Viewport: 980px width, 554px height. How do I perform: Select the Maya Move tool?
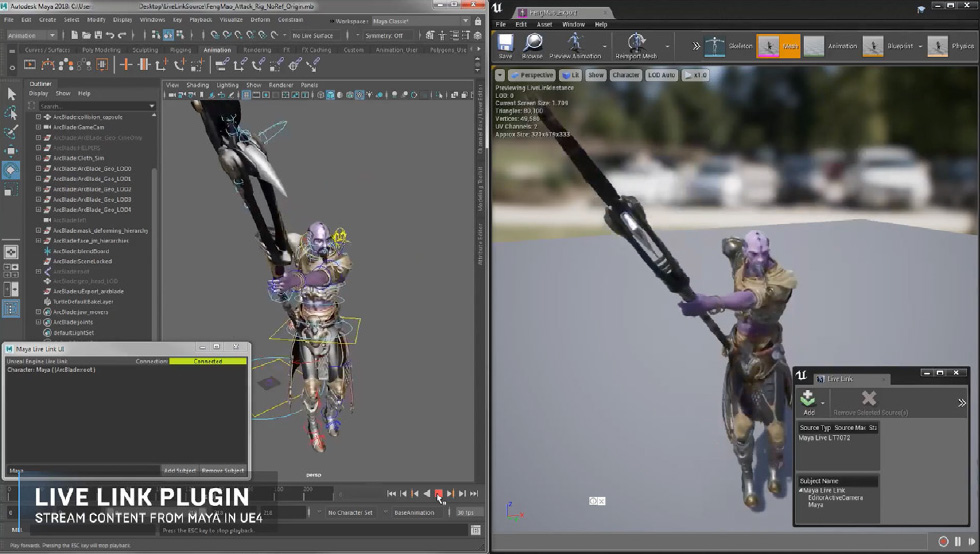click(11, 151)
